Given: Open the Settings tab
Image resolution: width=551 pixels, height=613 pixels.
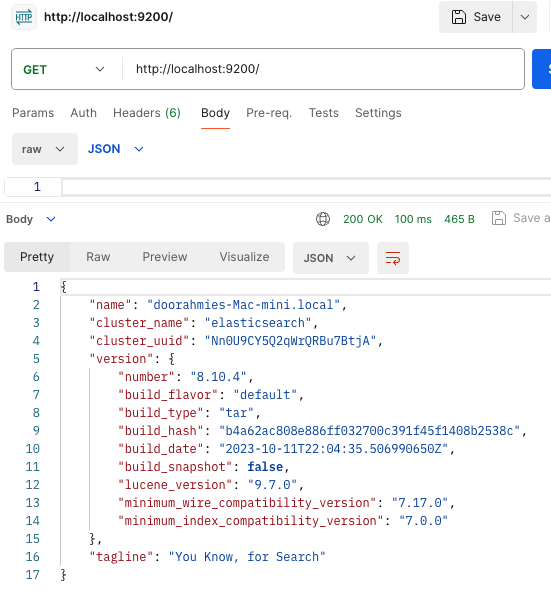Looking at the screenshot, I should (x=378, y=113).
